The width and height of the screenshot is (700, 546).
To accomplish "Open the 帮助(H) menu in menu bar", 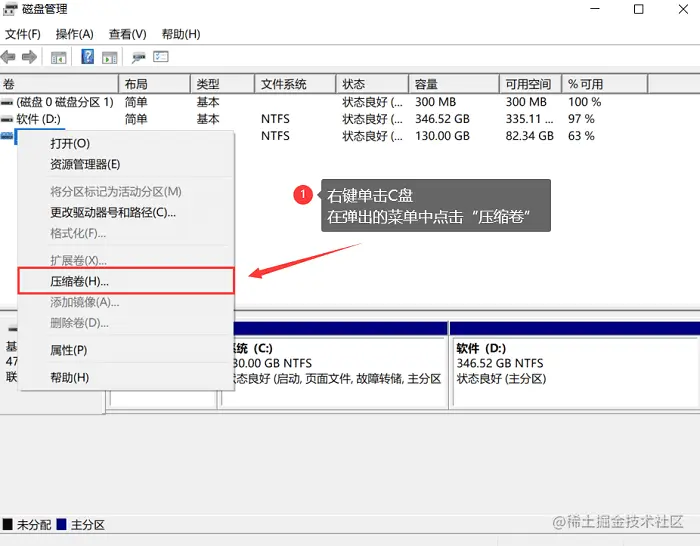I will pos(181,34).
